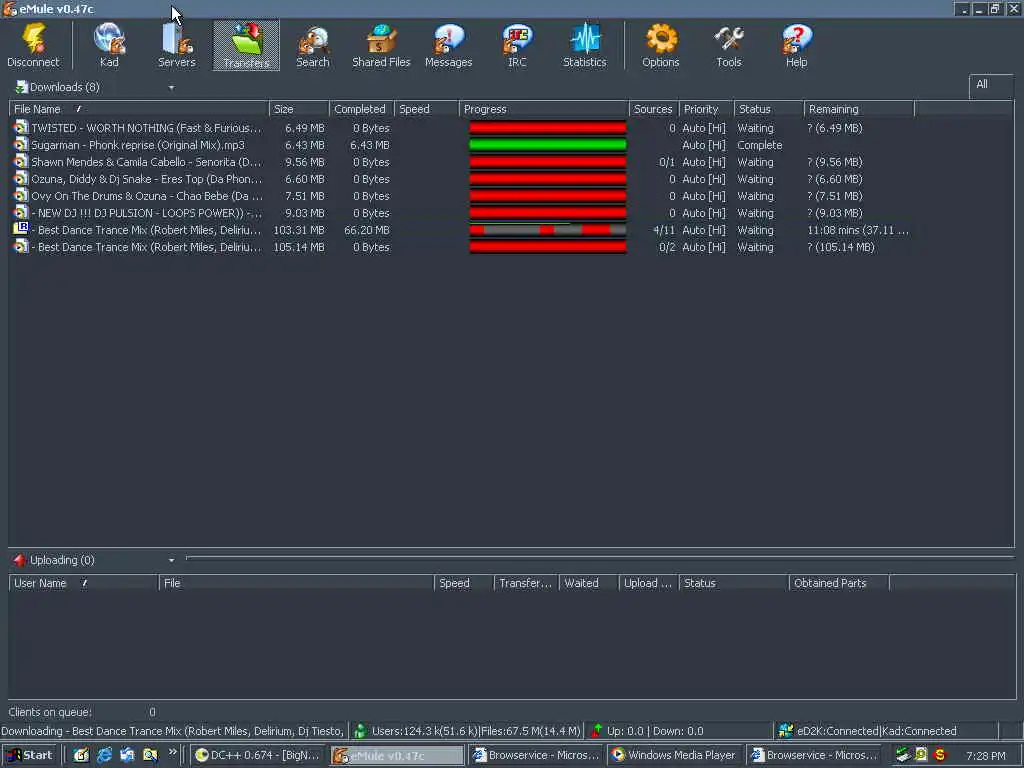Viewport: 1024px width, 768px height.
Task: Select the All category tab
Action: 990,85
